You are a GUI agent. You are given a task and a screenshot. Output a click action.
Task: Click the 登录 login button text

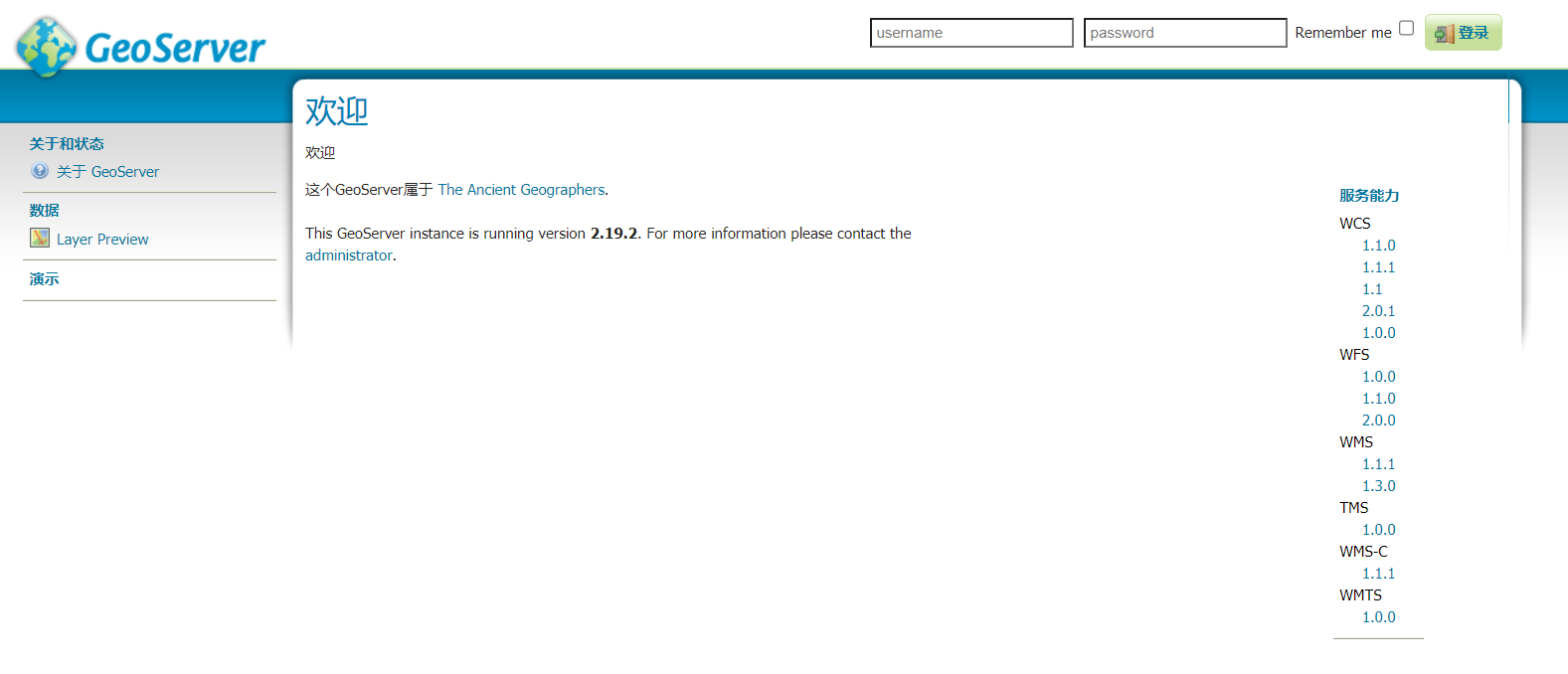pos(1474,33)
